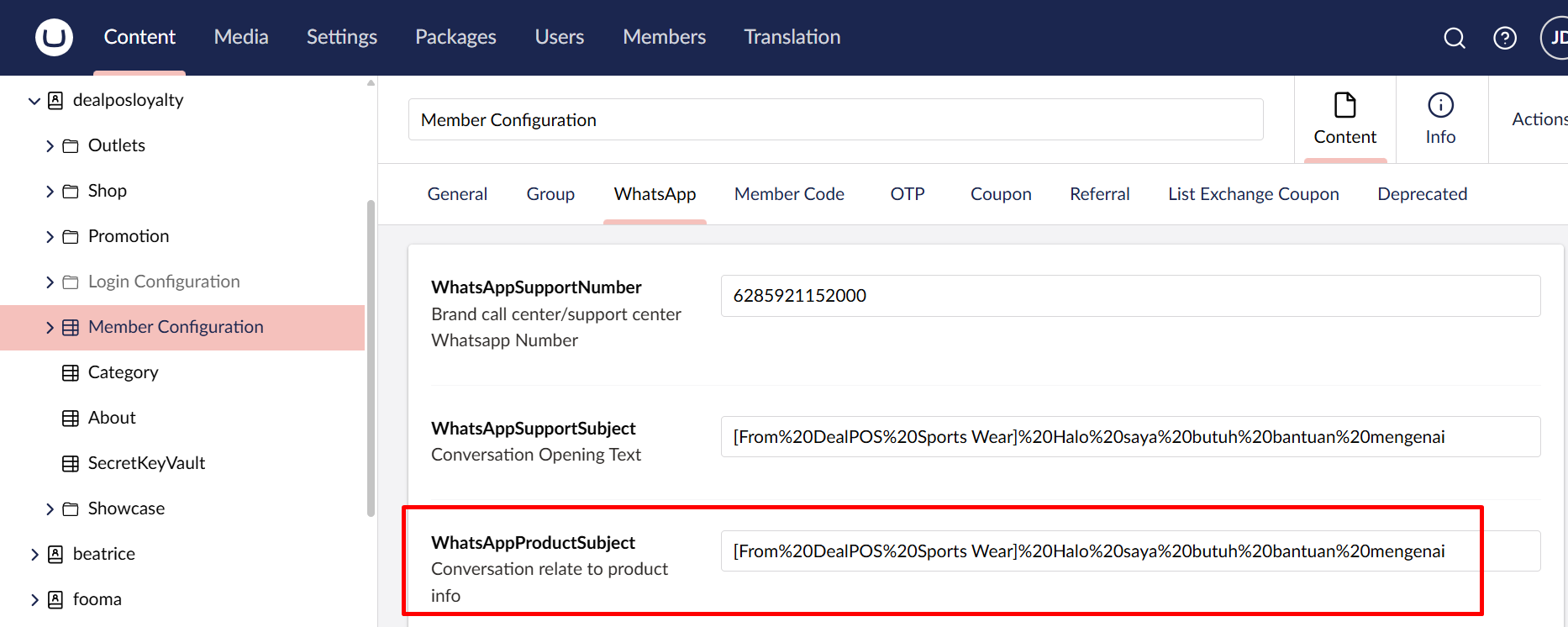
Task: Expand the Shop folder
Action: click(50, 192)
